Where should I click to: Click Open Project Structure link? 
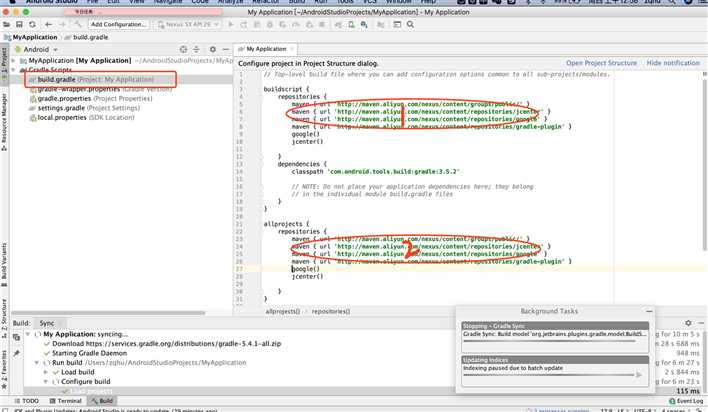pos(601,63)
